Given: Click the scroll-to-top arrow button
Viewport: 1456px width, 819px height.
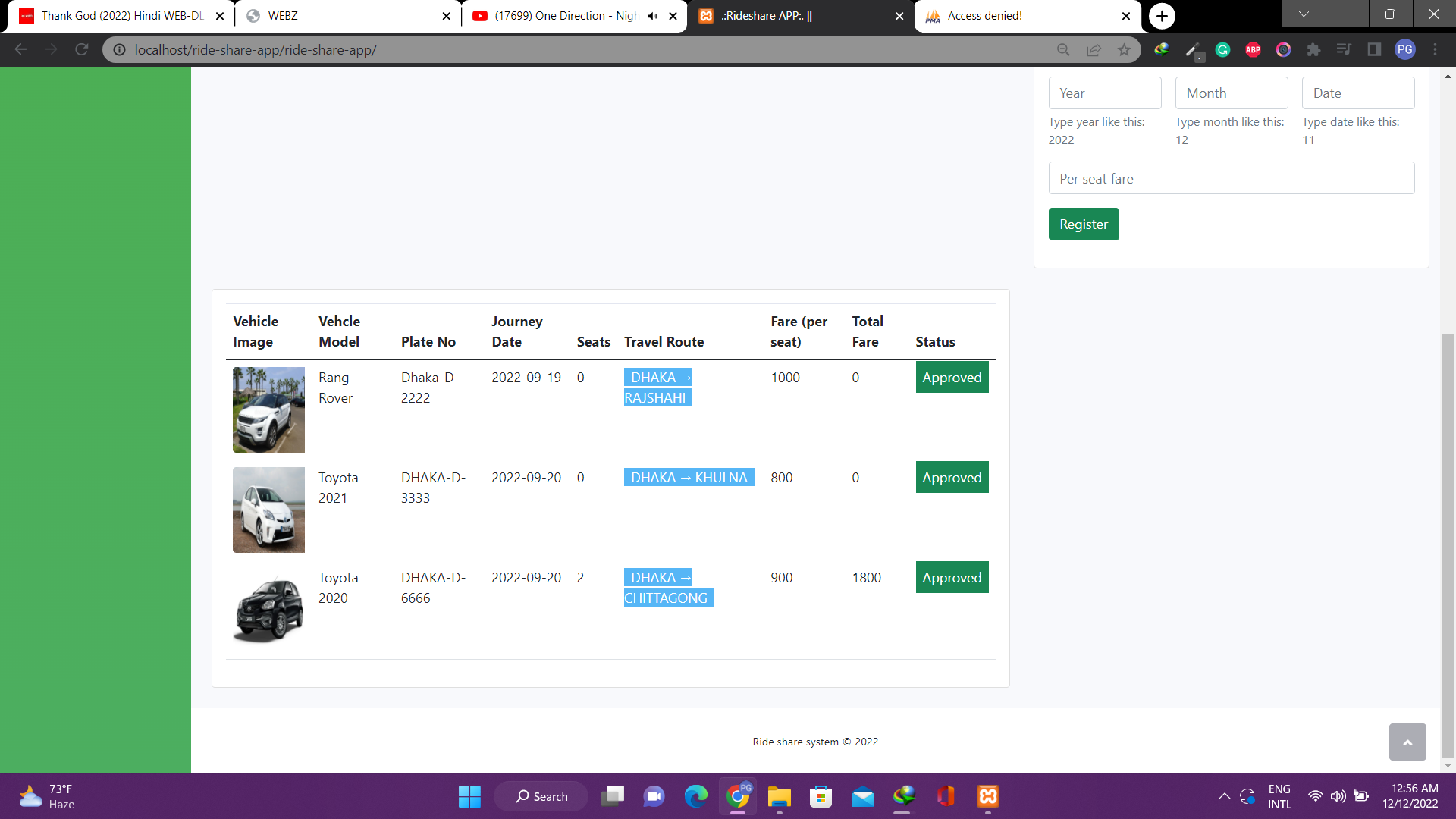Looking at the screenshot, I should [1407, 742].
